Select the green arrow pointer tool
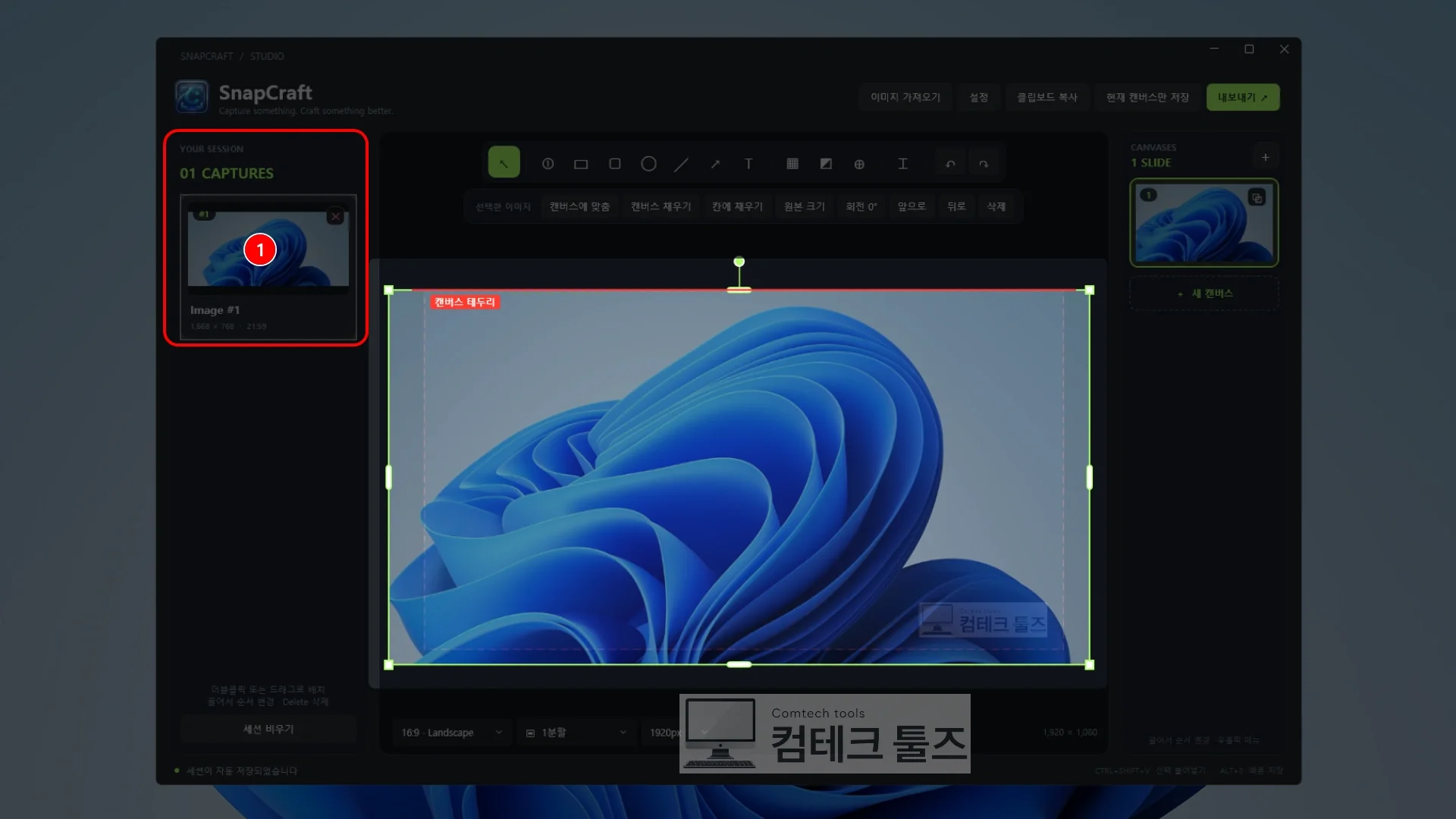Screen dimensions: 1456x819 click(x=504, y=163)
